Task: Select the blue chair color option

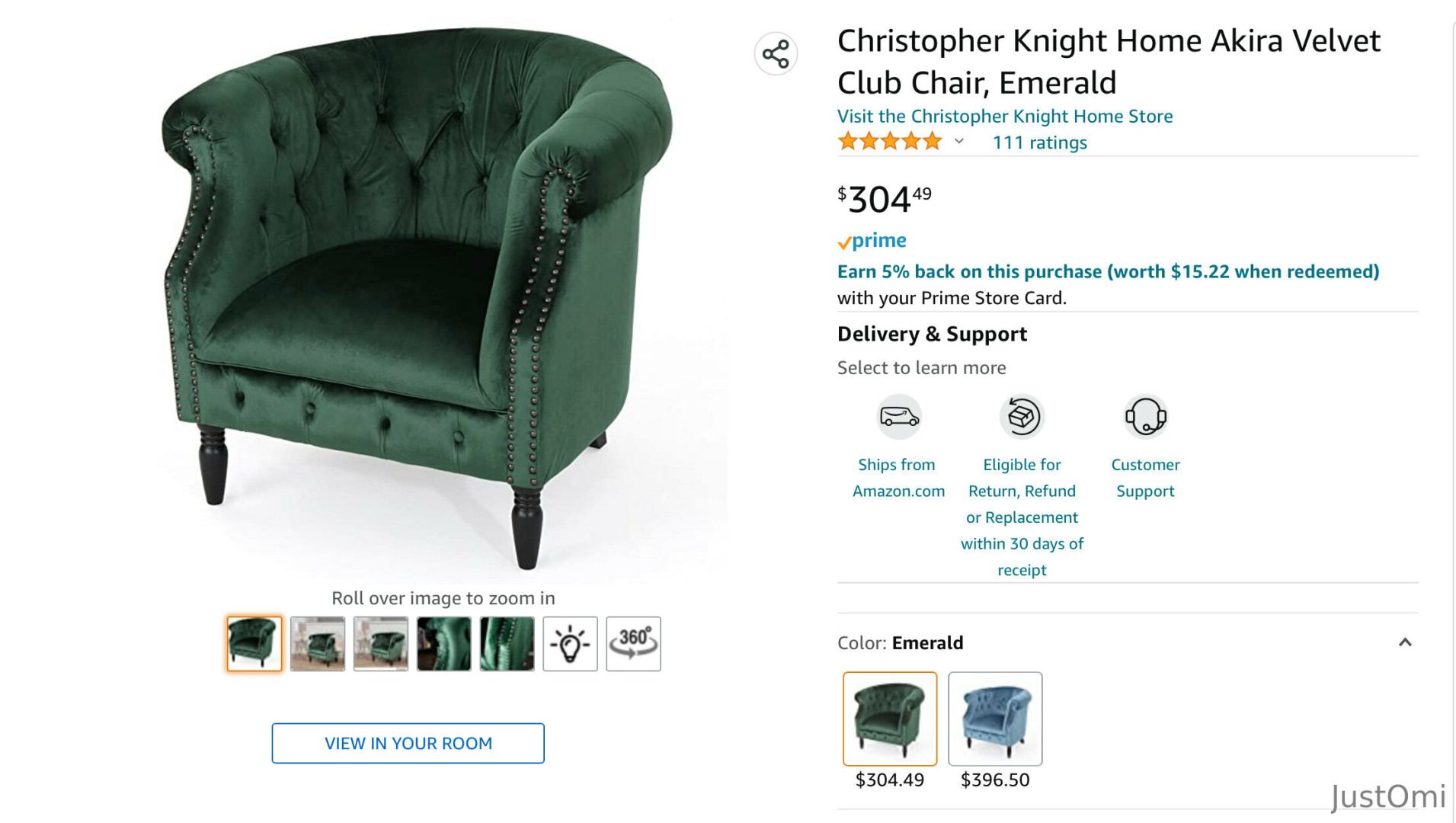Action: 995,719
